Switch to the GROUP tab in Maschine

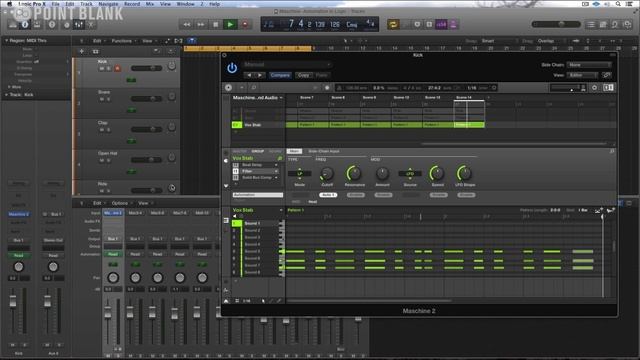tap(258, 151)
